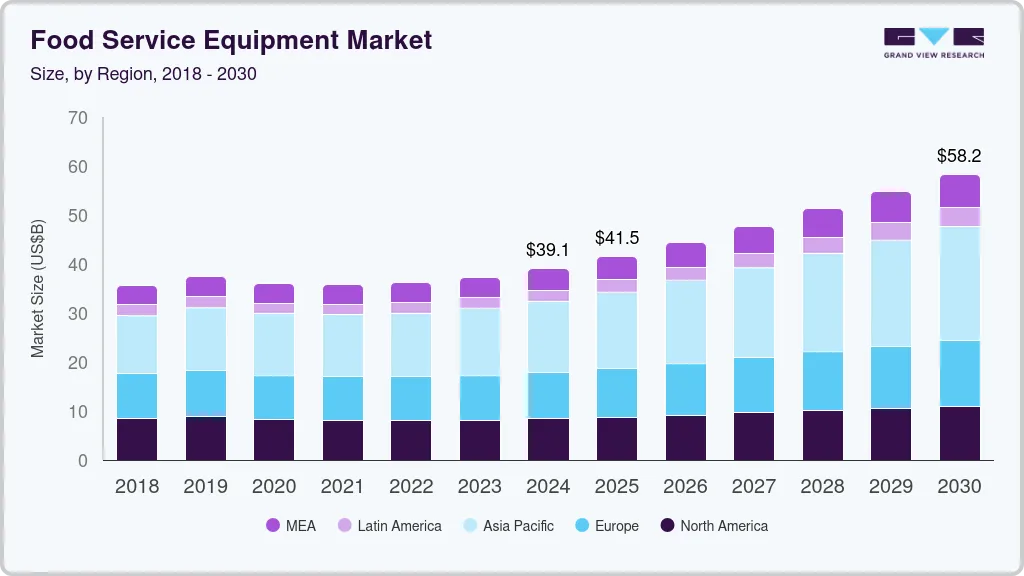
Task: Click the Grand View Research logo
Action: click(x=933, y=42)
